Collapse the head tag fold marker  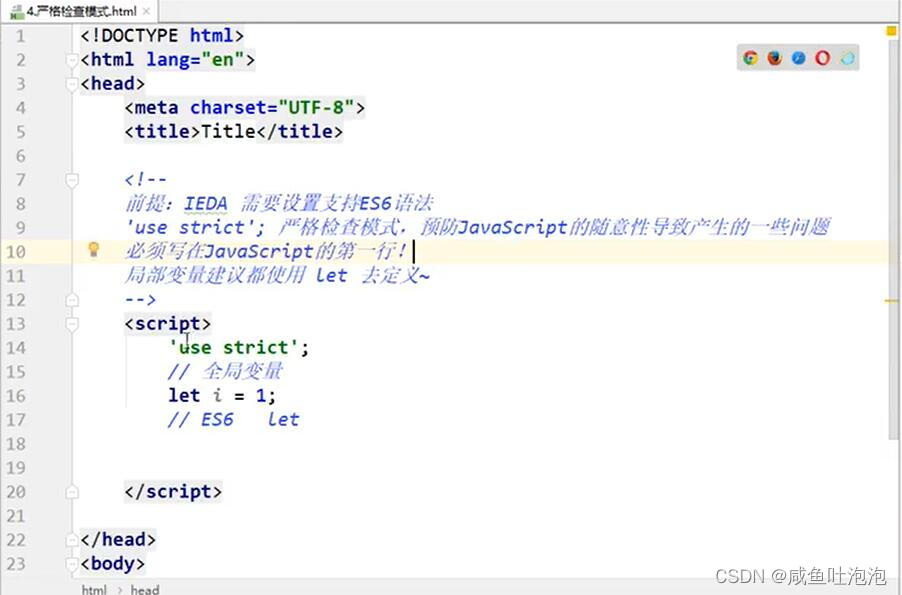[x=72, y=84]
